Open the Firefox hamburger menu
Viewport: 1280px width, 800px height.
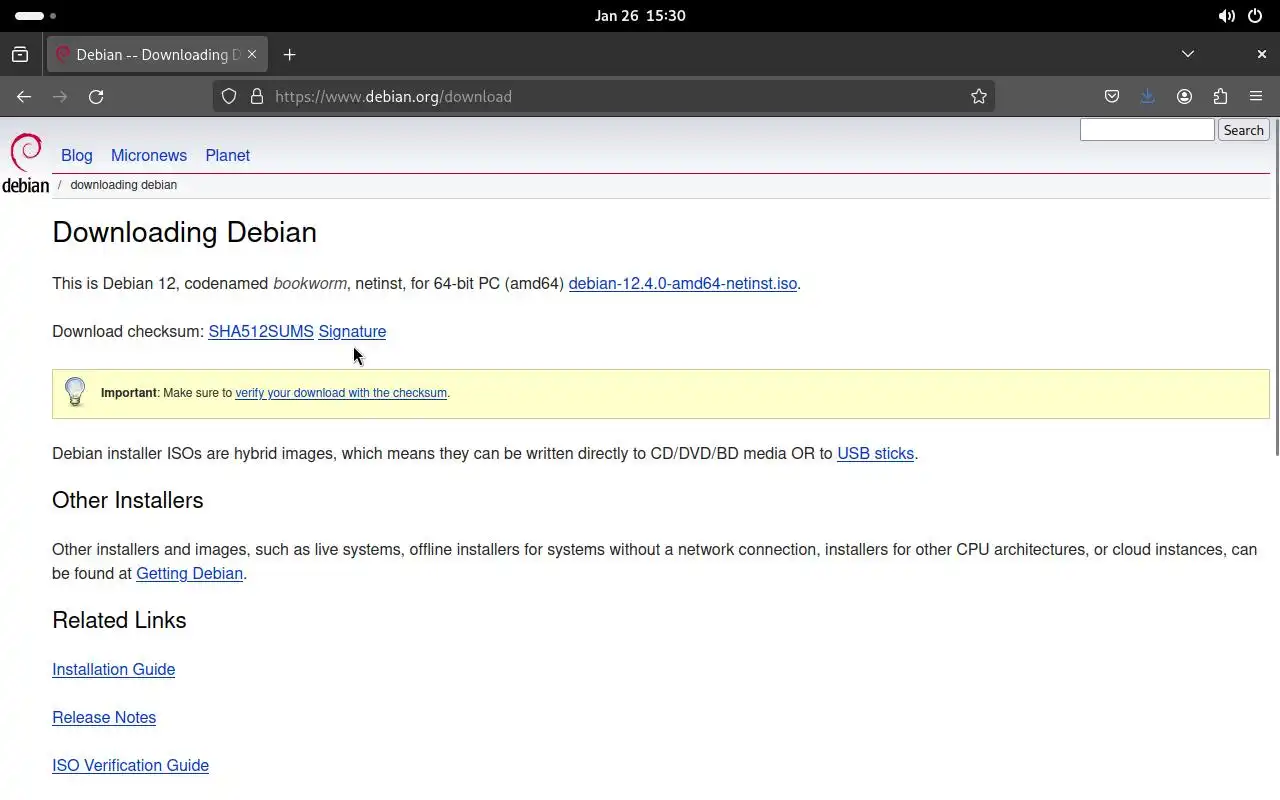(x=1256, y=97)
